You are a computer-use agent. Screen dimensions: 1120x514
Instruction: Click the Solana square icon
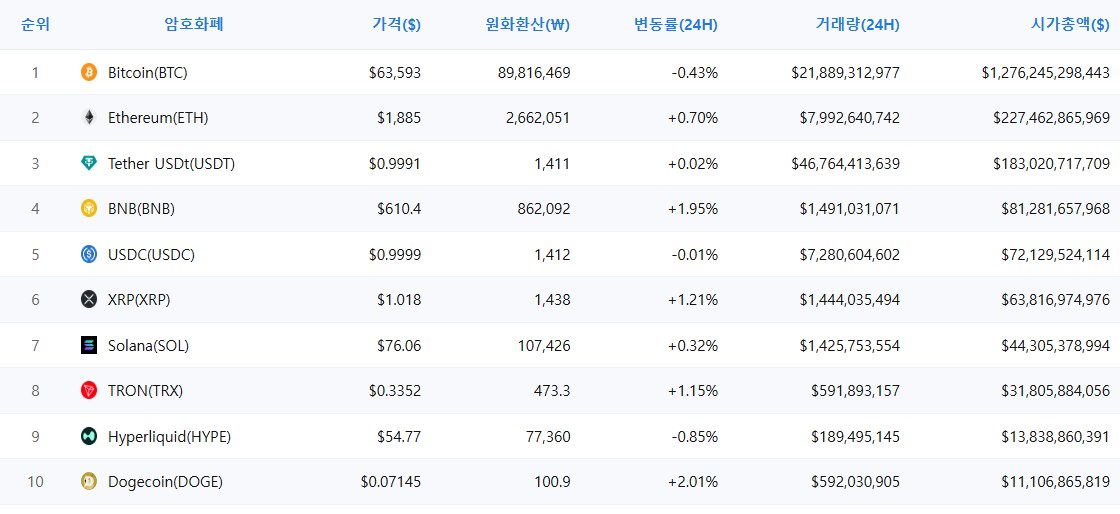coord(89,346)
